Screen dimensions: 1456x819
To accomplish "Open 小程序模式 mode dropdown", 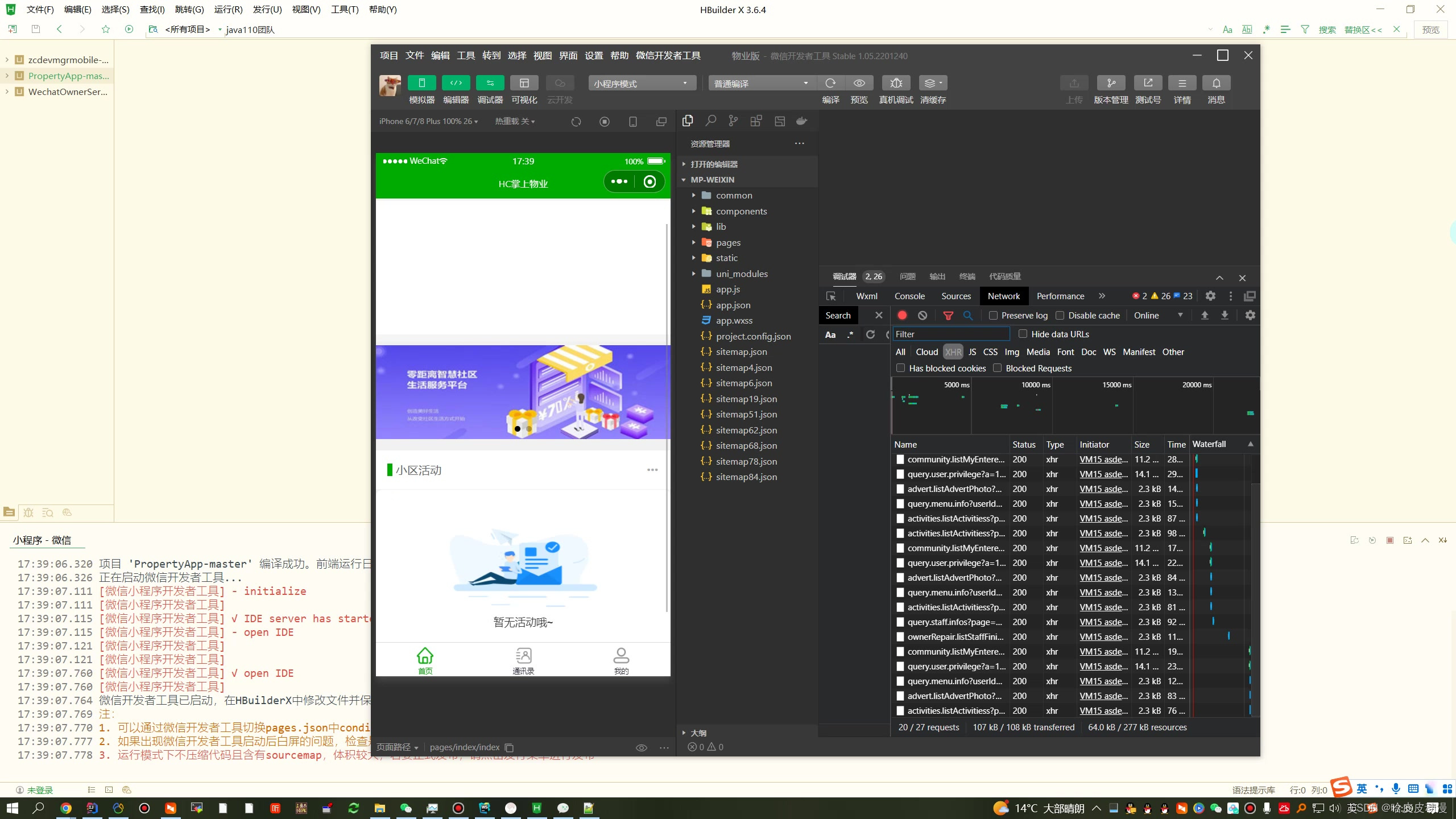I will pyautogui.click(x=642, y=83).
